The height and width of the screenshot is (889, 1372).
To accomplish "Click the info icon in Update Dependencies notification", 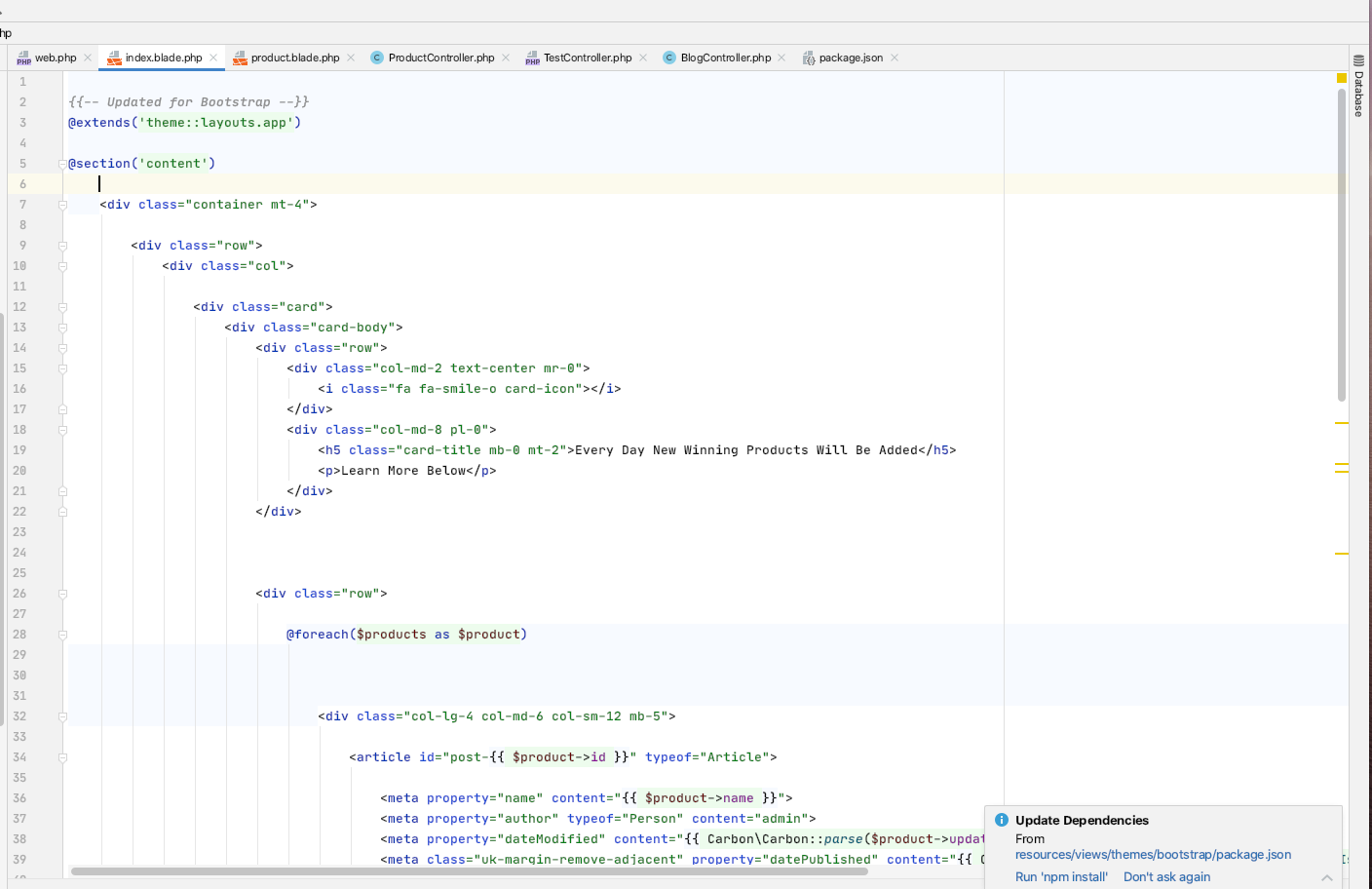I will tap(1002, 820).
